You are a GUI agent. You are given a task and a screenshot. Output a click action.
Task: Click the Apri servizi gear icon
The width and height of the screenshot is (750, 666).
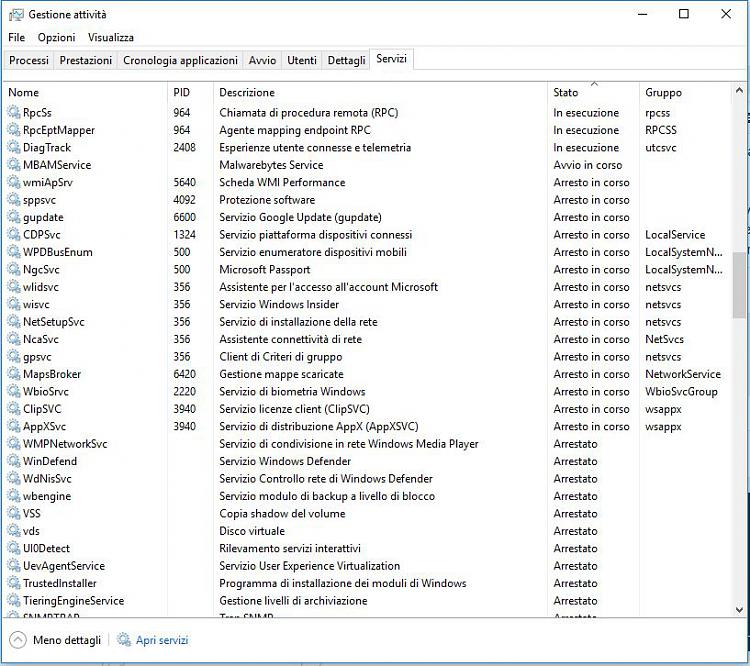124,640
